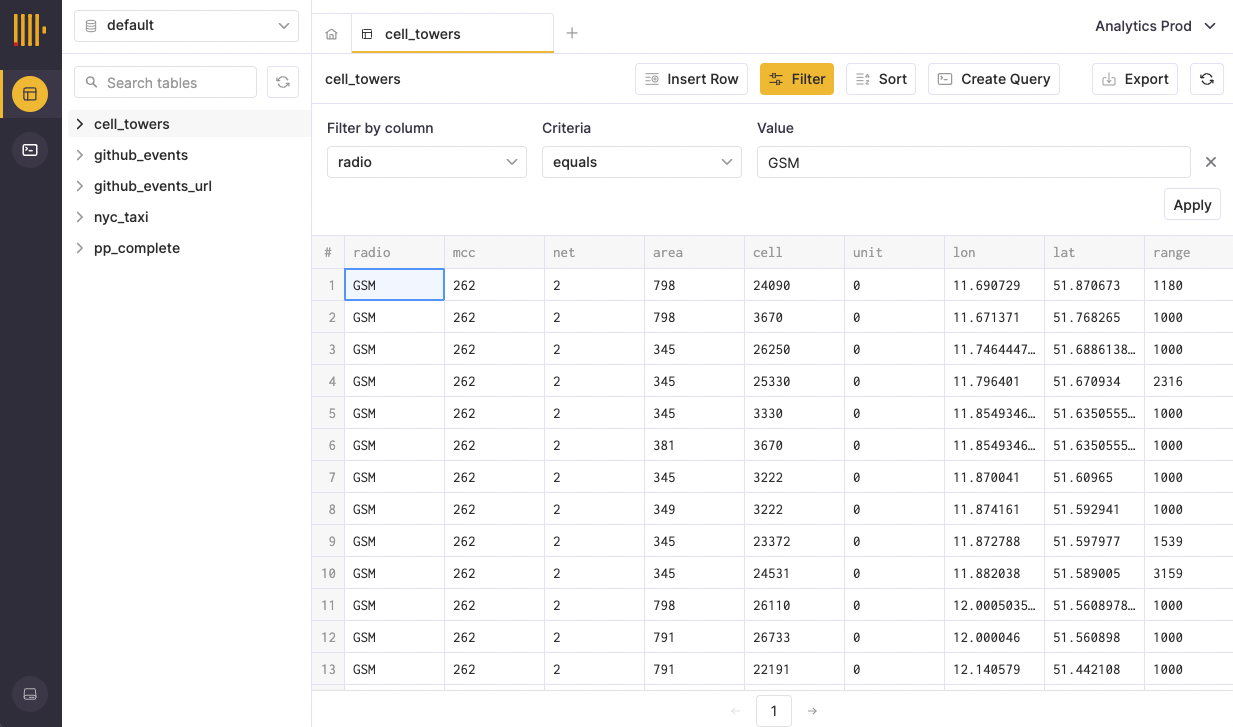Refresh the tables list
The width and height of the screenshot is (1233, 727).
[x=283, y=82]
